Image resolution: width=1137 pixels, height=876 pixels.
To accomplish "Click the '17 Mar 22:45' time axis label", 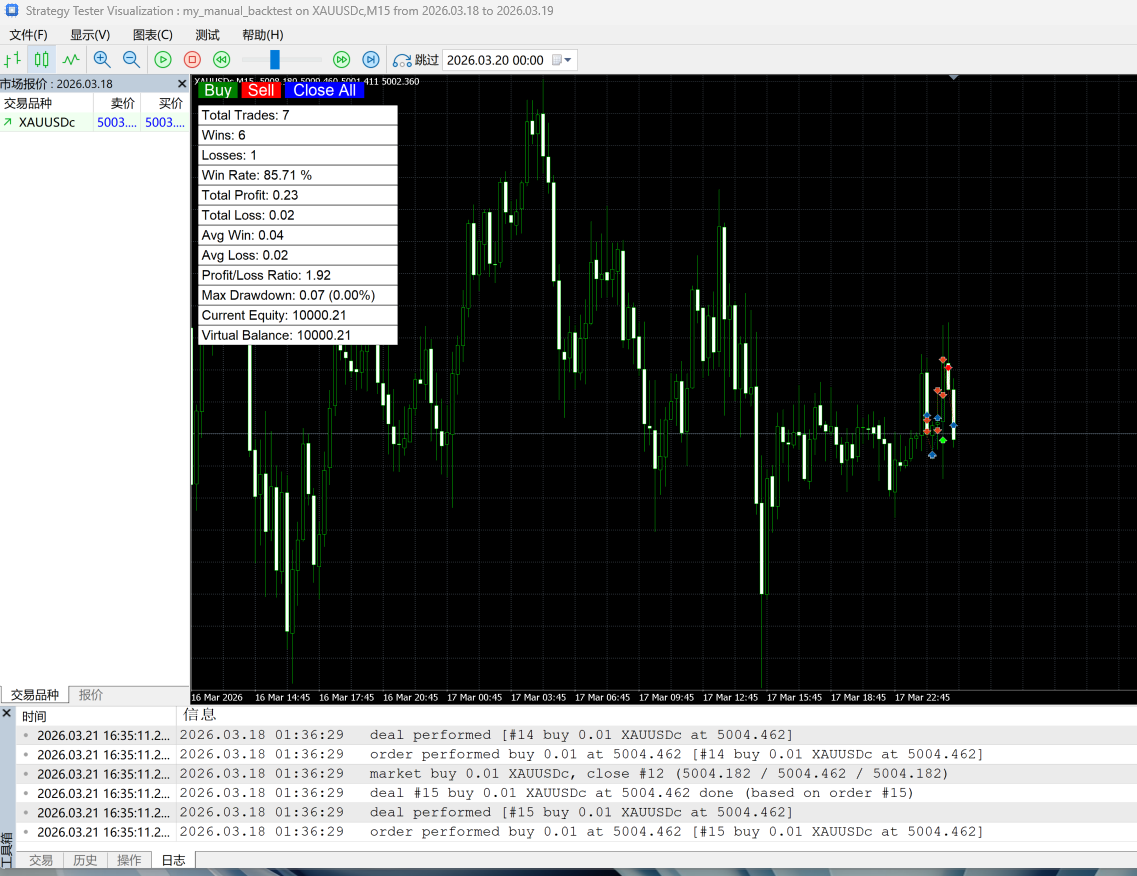I will (922, 698).
